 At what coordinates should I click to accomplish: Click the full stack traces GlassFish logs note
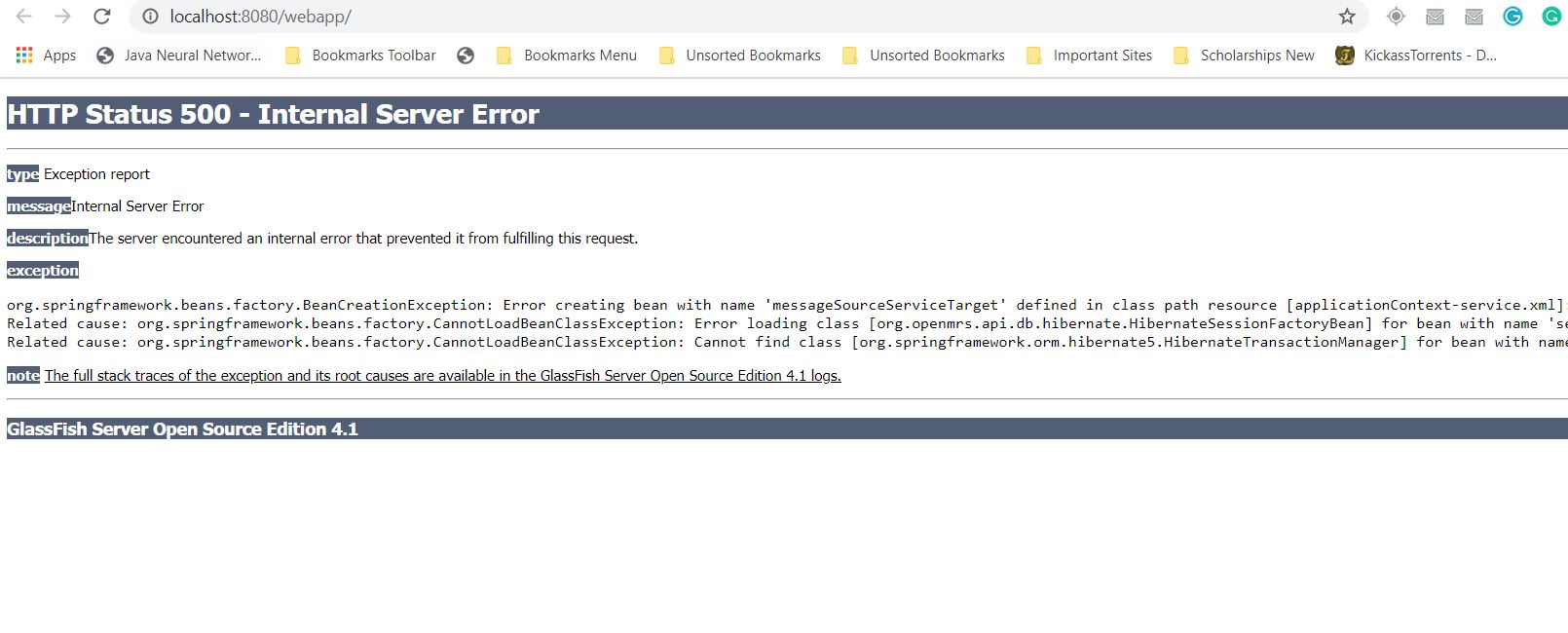[x=442, y=376]
